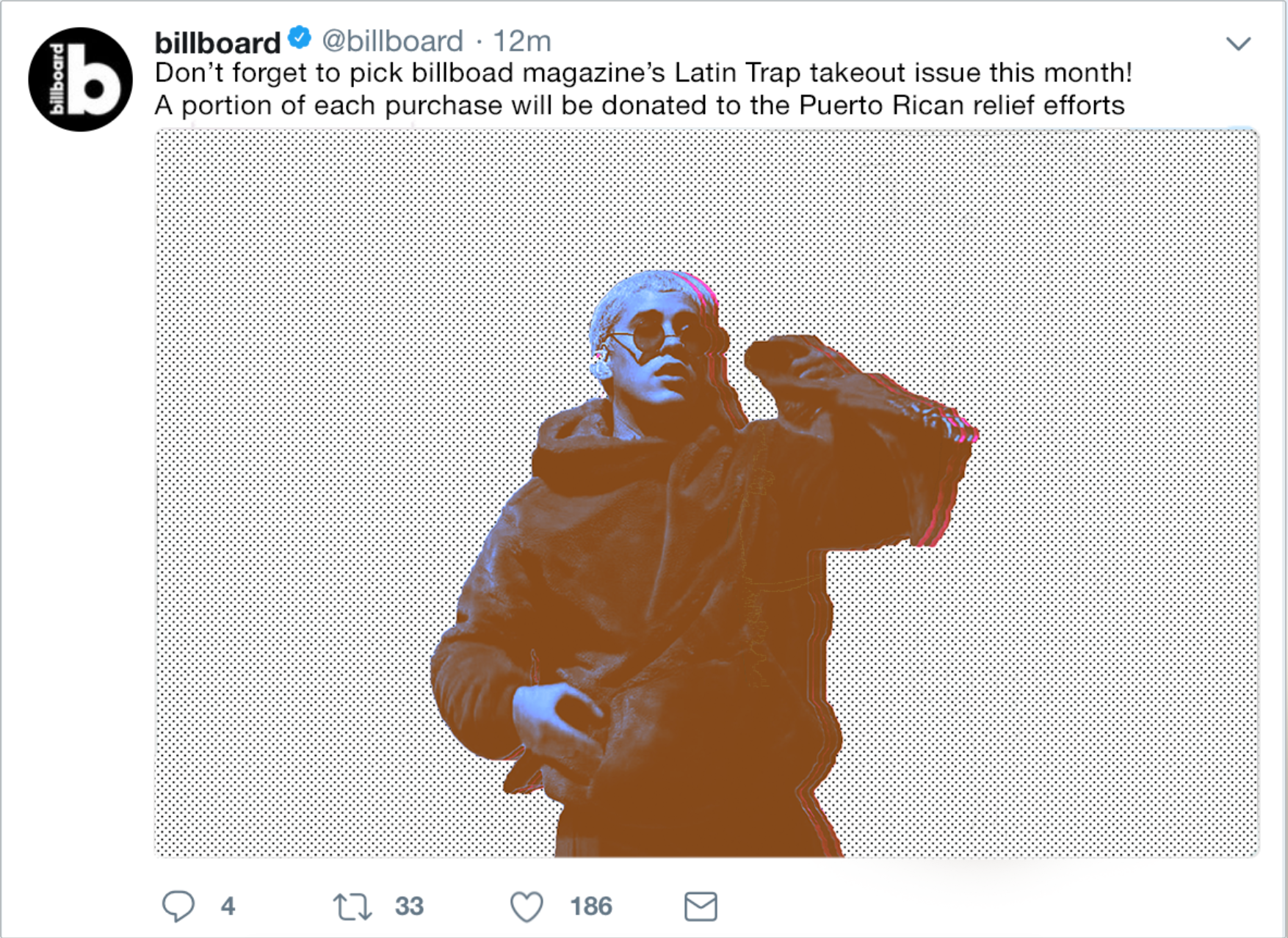The width and height of the screenshot is (1288, 938).
Task: Click the line about Puerto Rican relief efforts
Action: pos(640,105)
